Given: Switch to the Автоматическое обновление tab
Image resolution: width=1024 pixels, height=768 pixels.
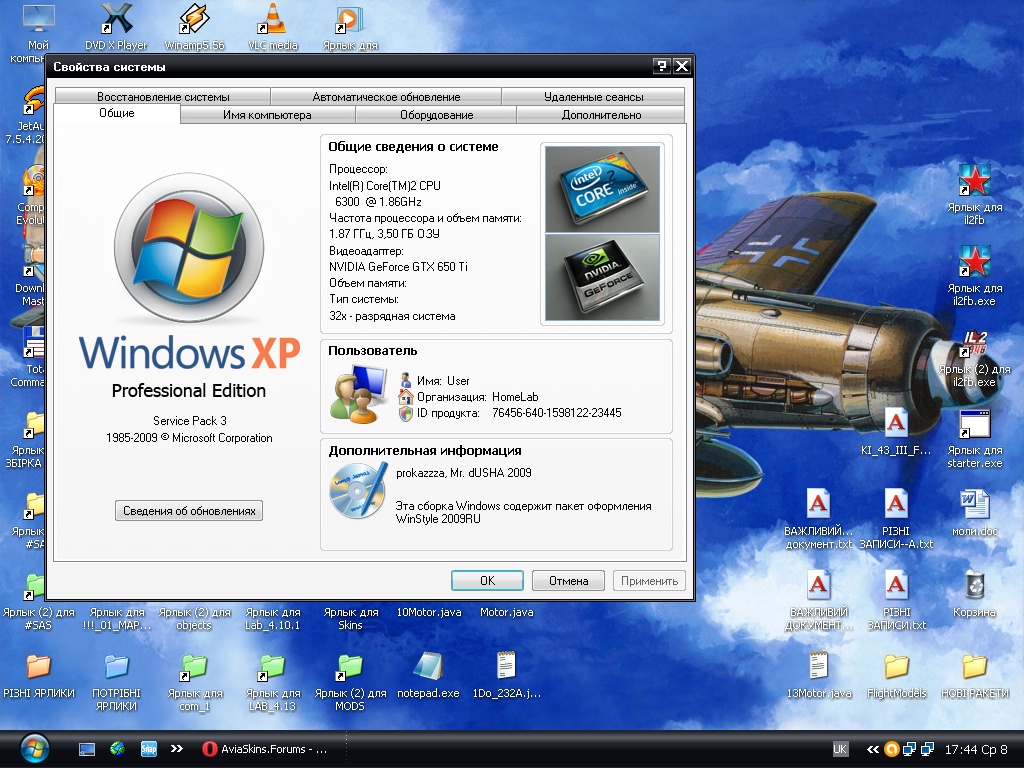Looking at the screenshot, I should (x=387, y=97).
